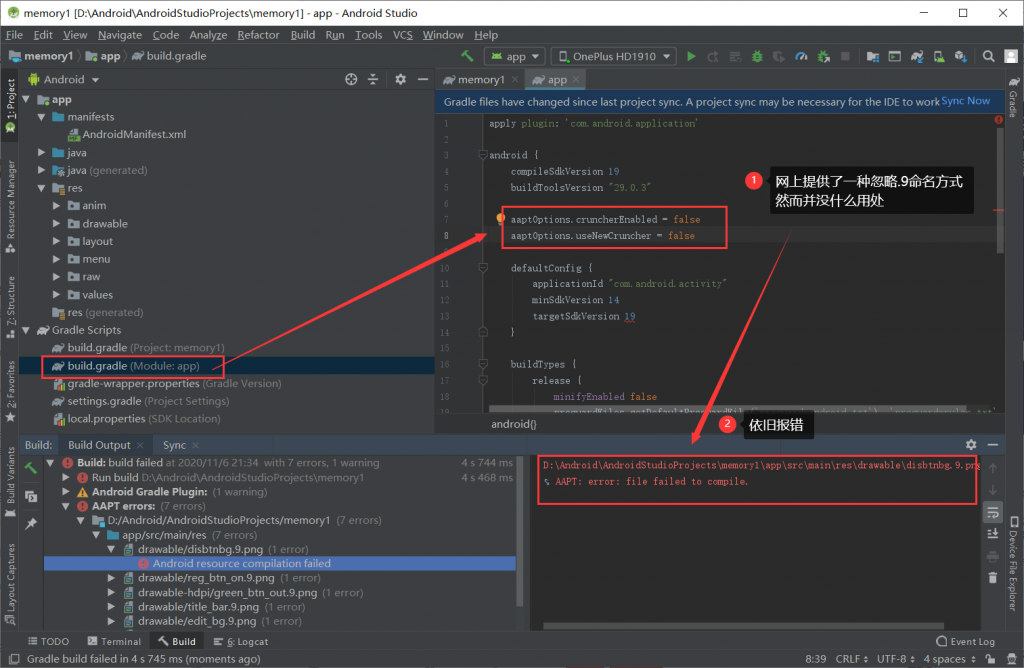Click the Build panel hammer rebuild icon

(x=31, y=468)
